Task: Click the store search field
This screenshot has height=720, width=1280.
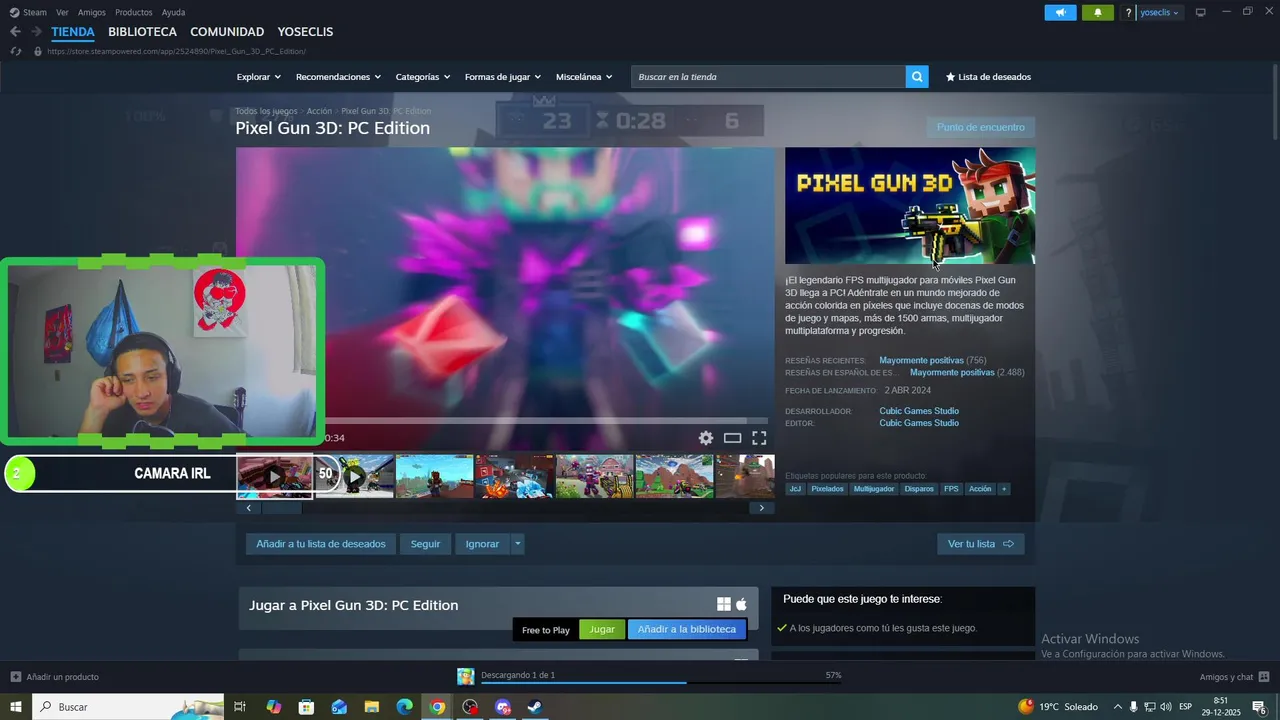Action: (x=768, y=77)
